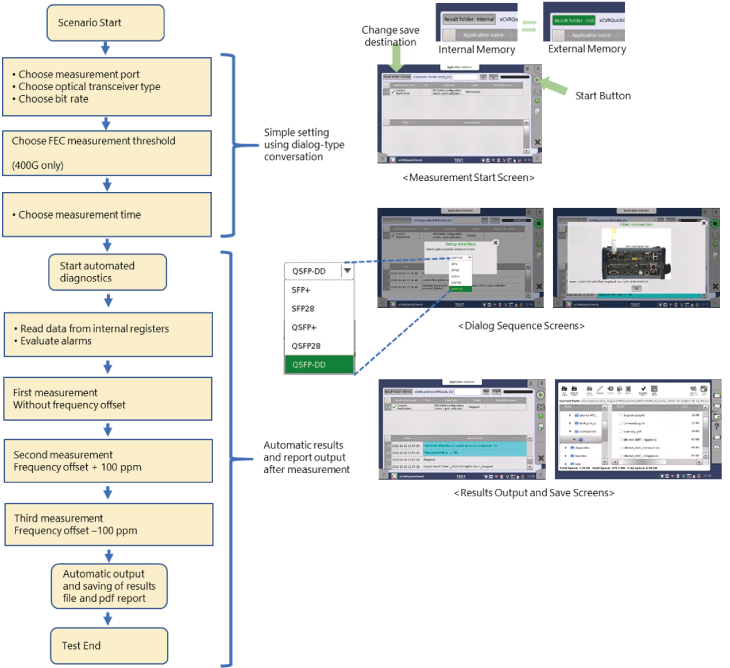Viewport: 730px width, 668px height.
Task: Click the sidebar X icon on Setup Interface screen
Action: click(x=539, y=286)
